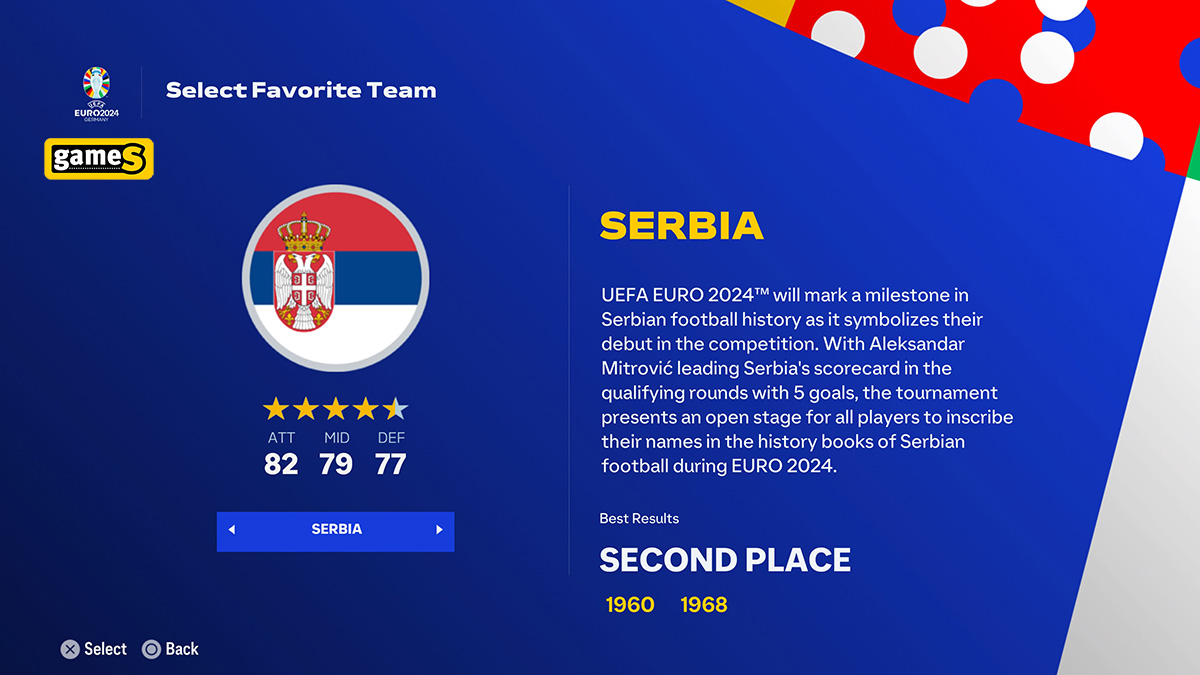Click the UEFA EURO 2024 logo

97,94
